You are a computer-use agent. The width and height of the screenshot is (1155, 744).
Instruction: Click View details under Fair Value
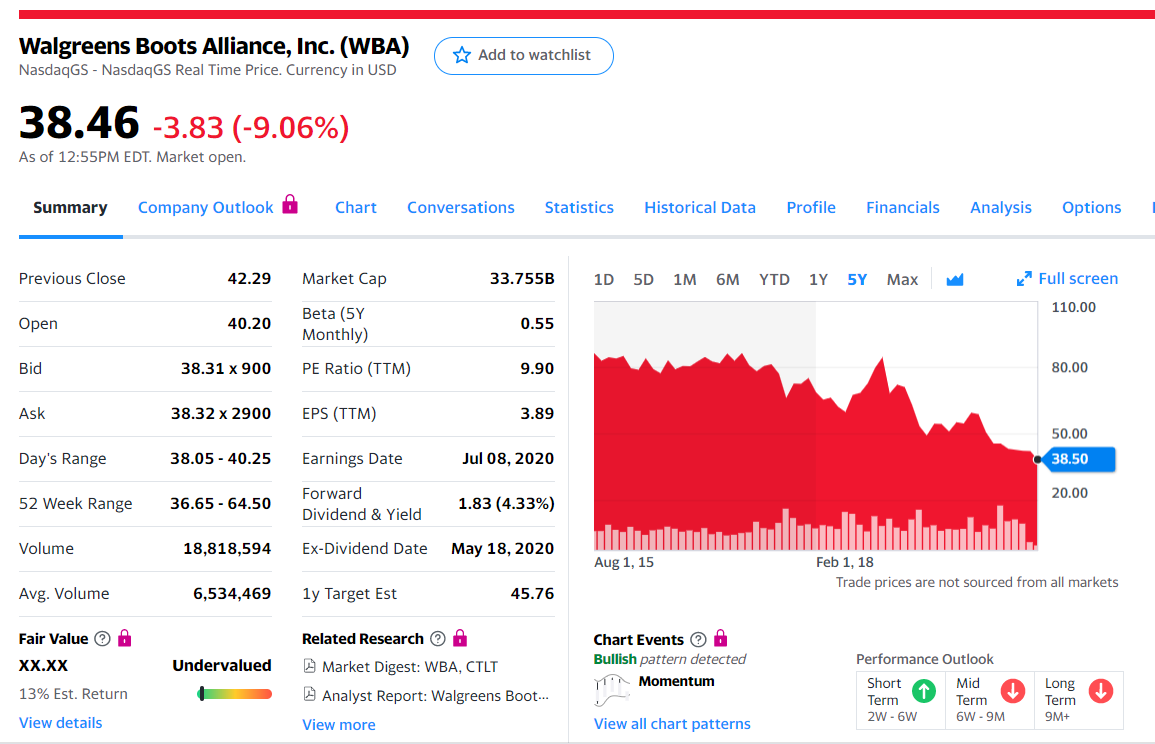(x=60, y=723)
